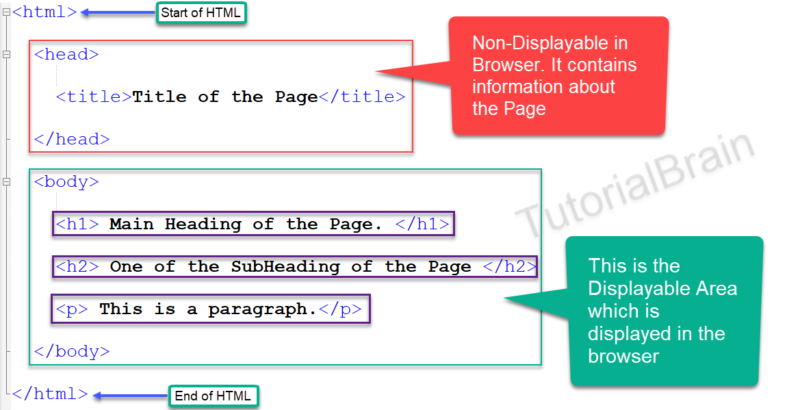Image resolution: width=800 pixels, height=410 pixels.
Task: Select the h2 'One of the SubHeading' line
Action: tap(296, 266)
